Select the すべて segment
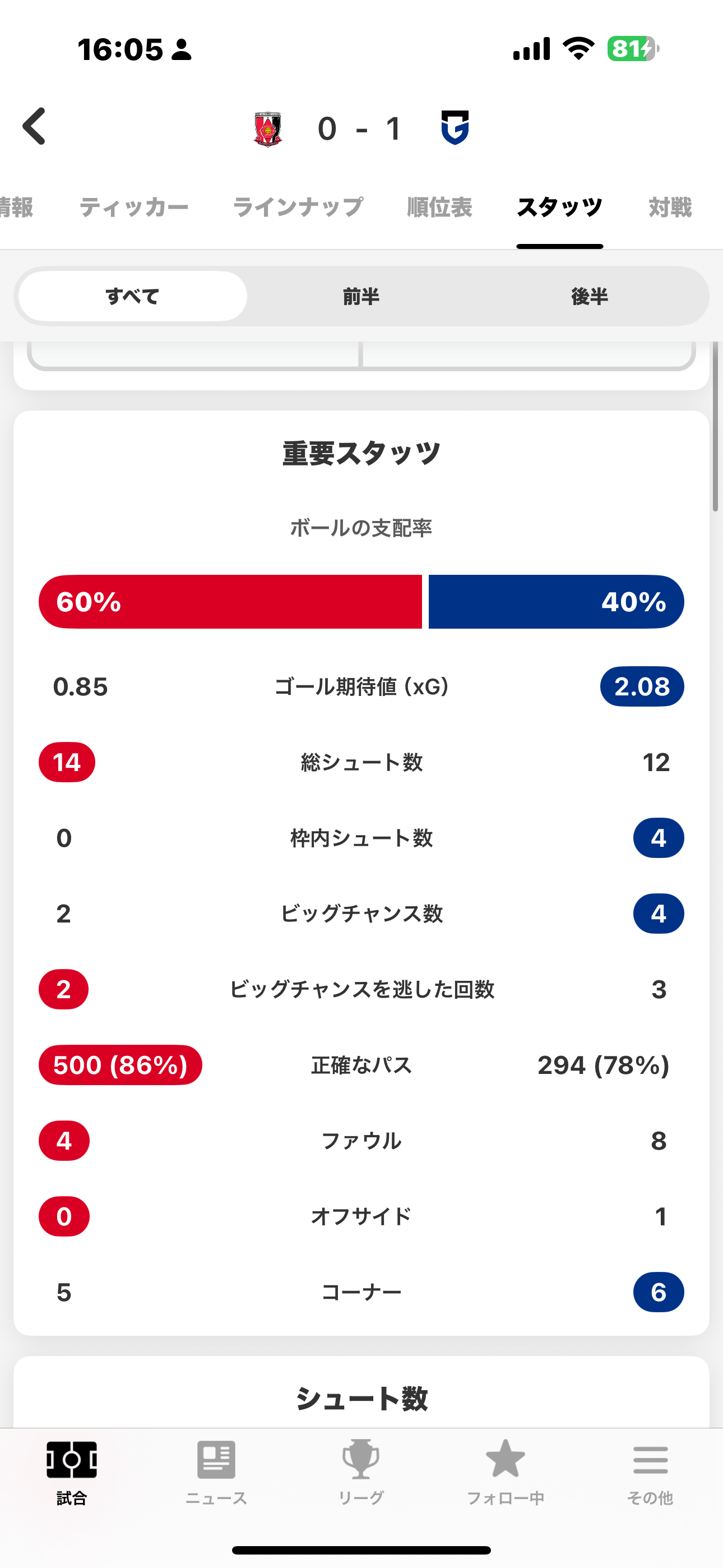This screenshot has width=723, height=1568. click(x=133, y=297)
